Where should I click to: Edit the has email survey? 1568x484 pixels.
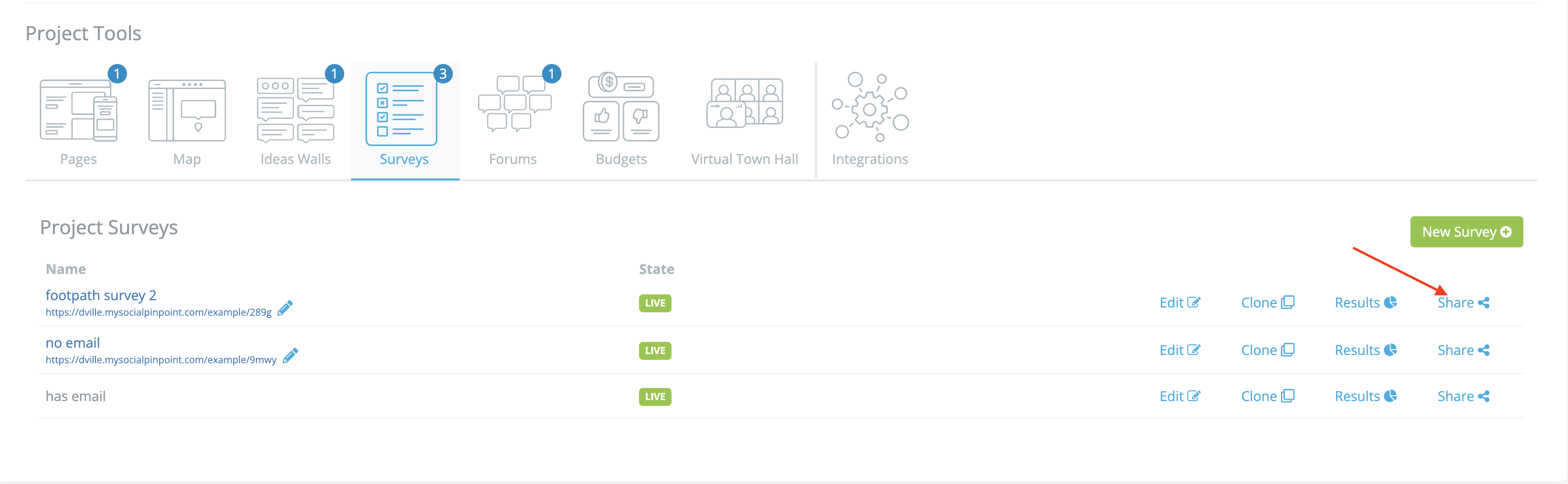pos(1179,396)
